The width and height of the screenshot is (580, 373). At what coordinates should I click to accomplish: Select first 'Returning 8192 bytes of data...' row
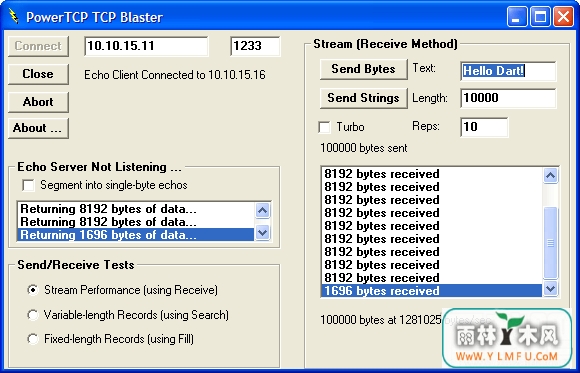click(136, 209)
